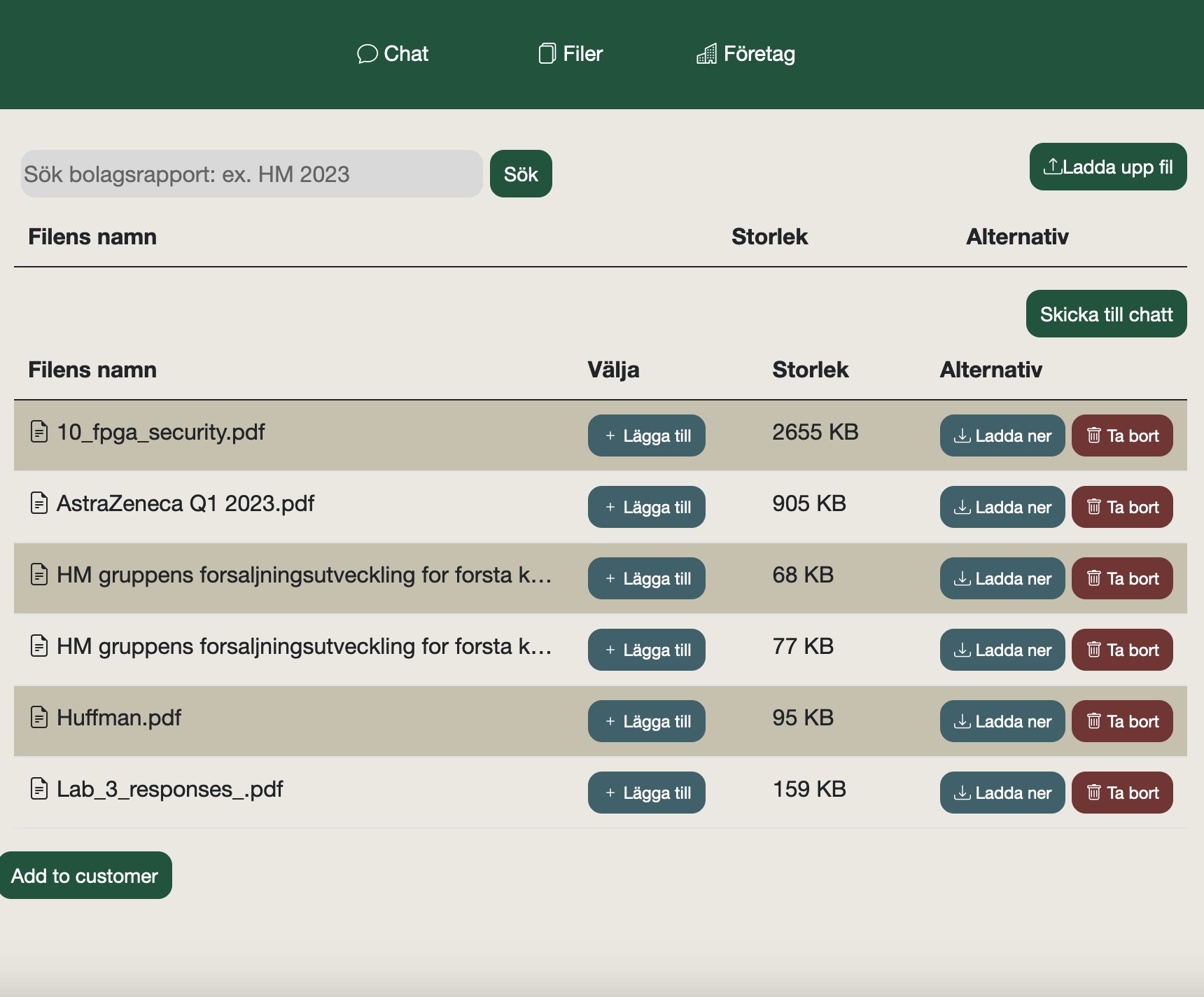Viewport: 1204px width, 997px height.
Task: Switch to the Filer tab
Action: pyautogui.click(x=570, y=54)
